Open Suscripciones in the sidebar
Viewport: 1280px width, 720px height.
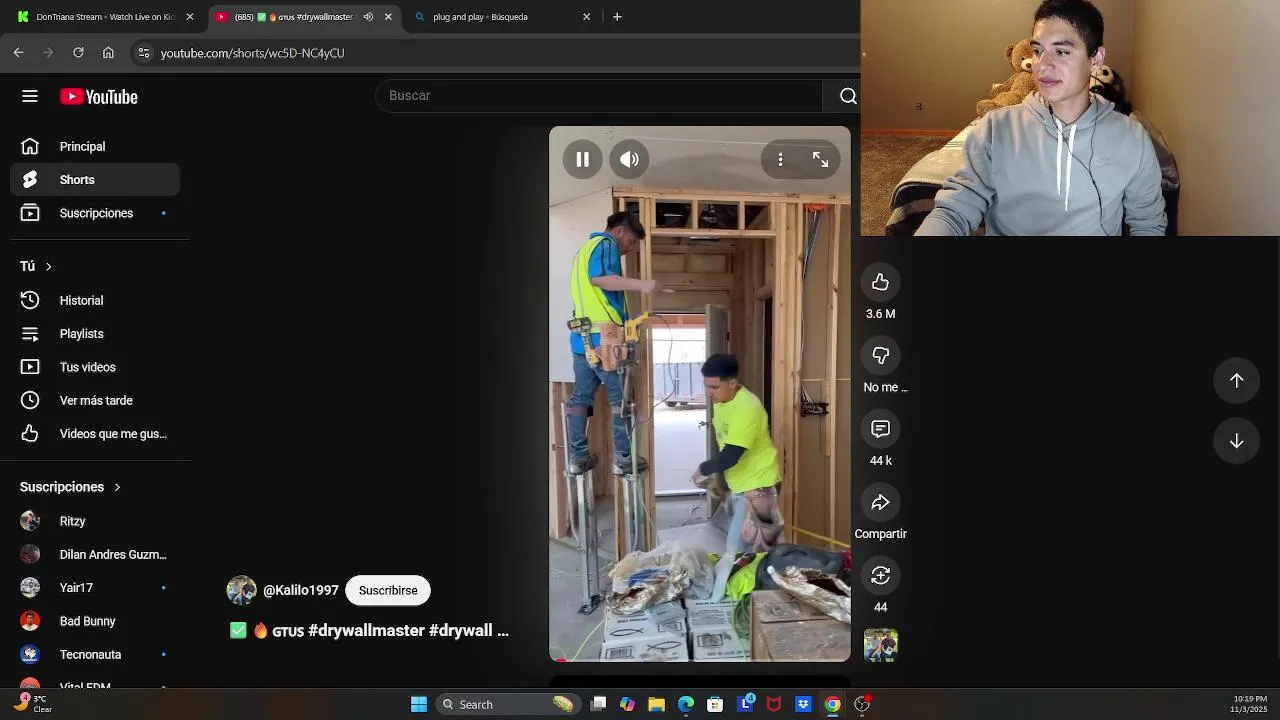click(x=95, y=213)
